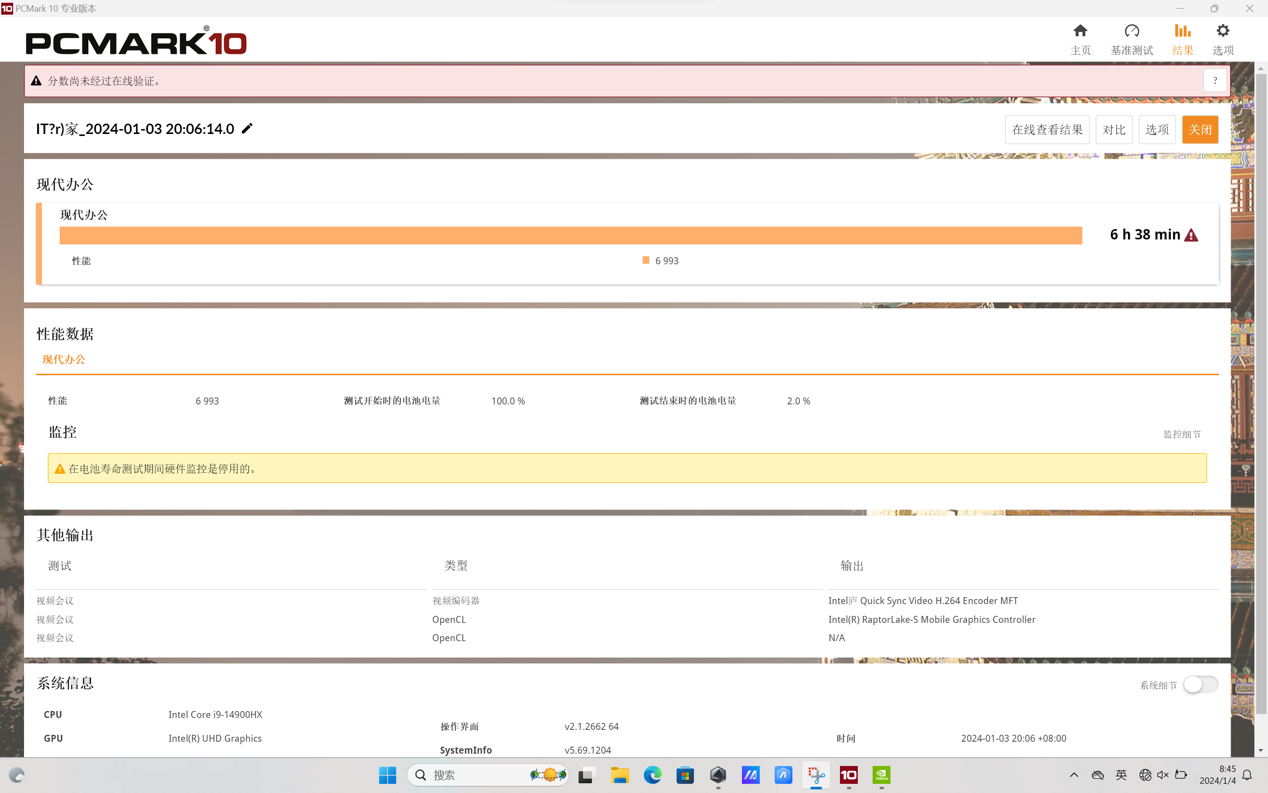Click the red battery warning triangle icon
1268x793 pixels.
1191,235
